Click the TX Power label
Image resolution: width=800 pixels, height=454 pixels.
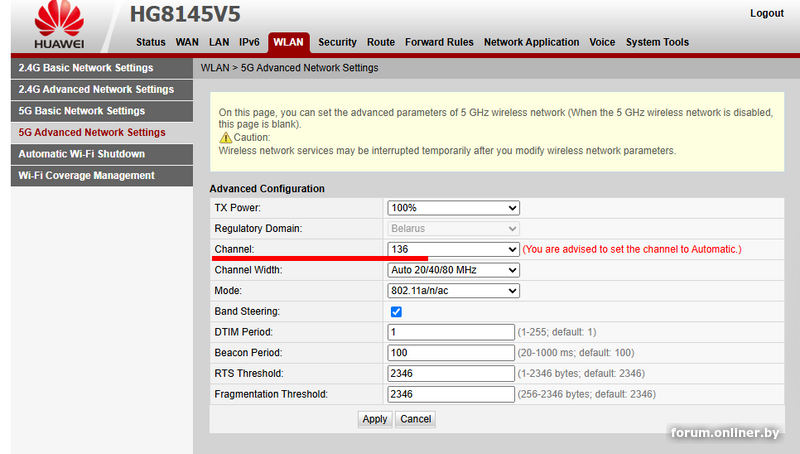pyautogui.click(x=237, y=208)
